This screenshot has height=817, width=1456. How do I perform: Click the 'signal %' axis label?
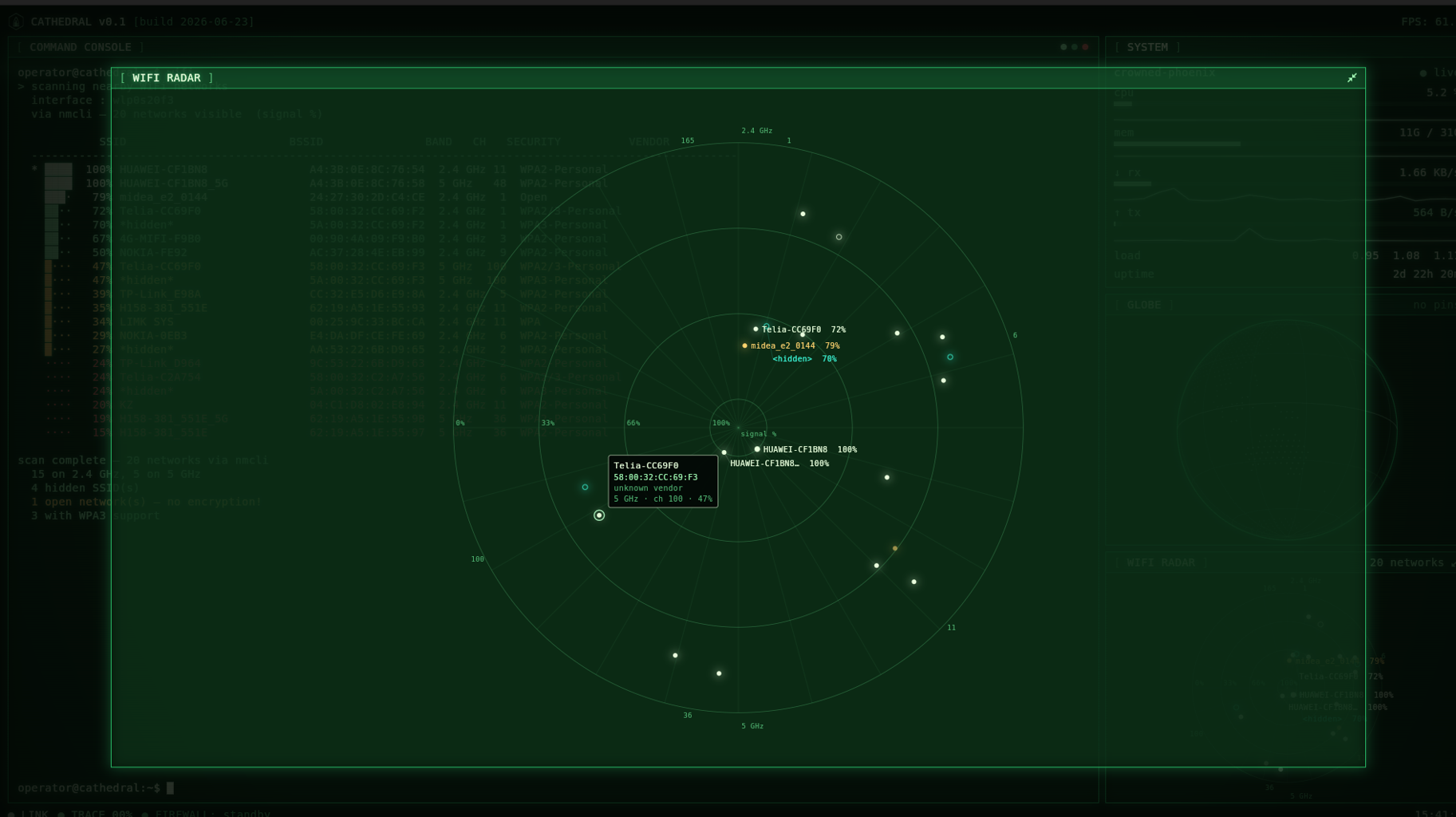[758, 434]
